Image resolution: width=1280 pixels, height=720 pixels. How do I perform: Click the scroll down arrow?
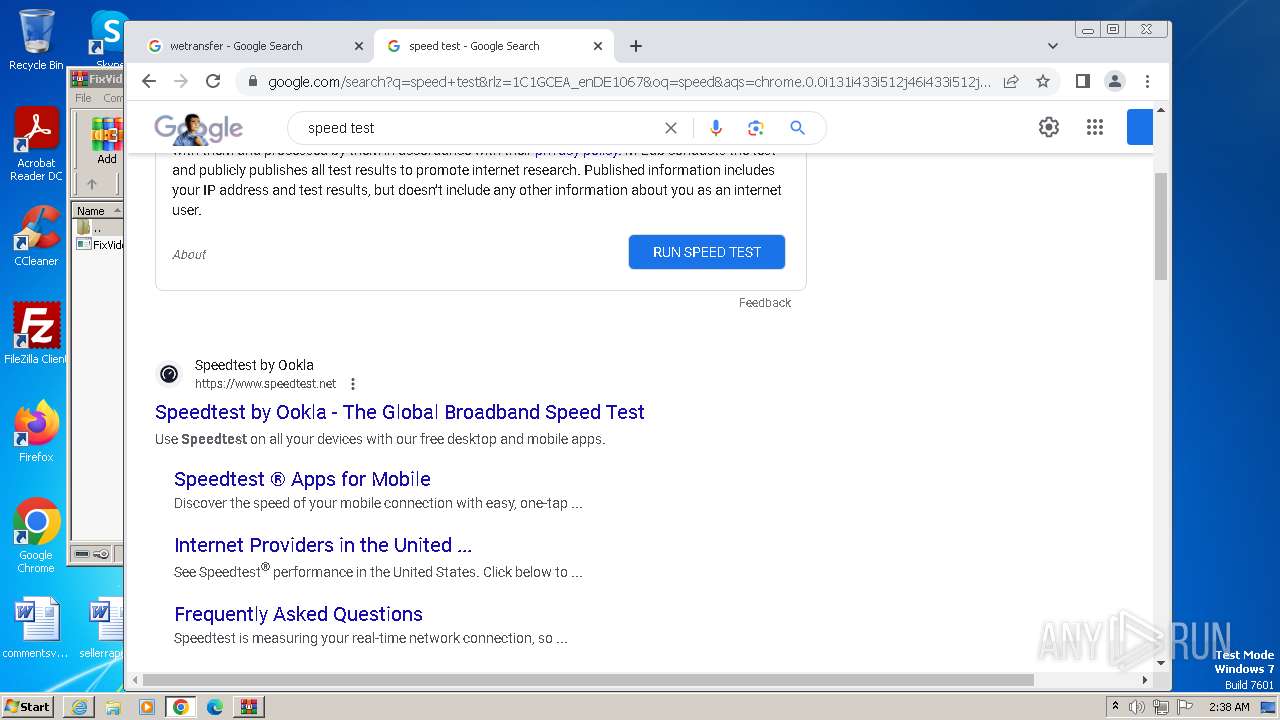point(1161,662)
